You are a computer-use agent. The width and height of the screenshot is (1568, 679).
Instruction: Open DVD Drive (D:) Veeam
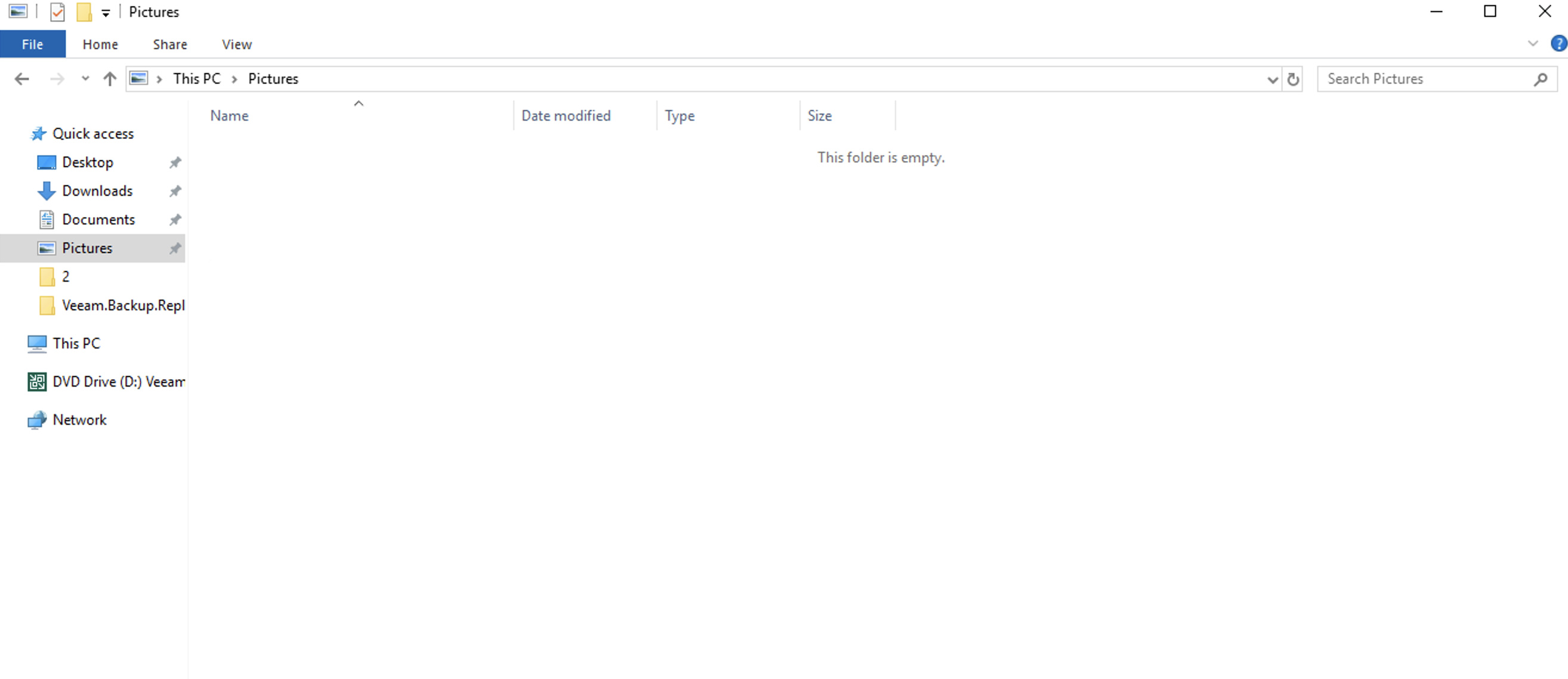pos(118,382)
